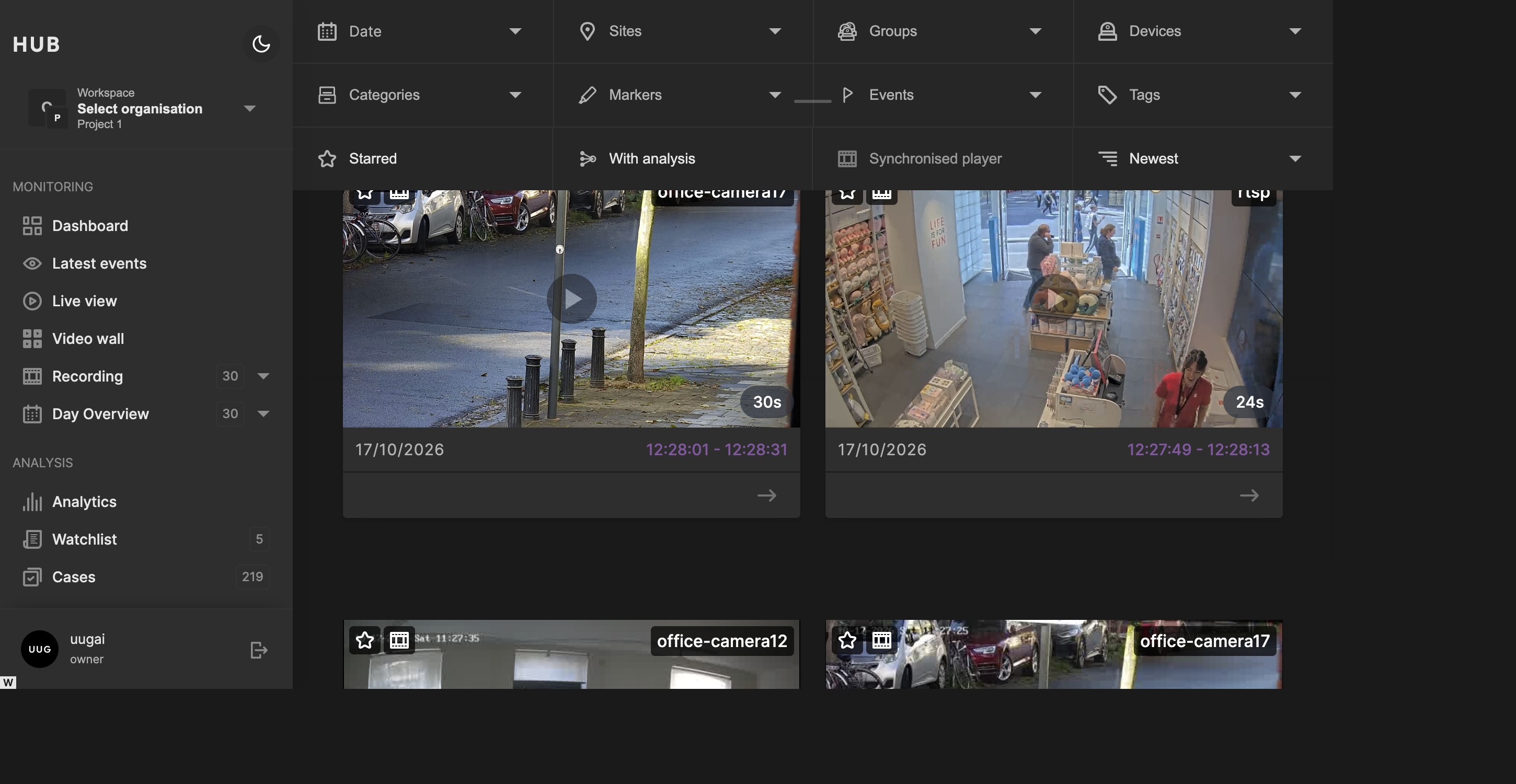Viewport: 1516px width, 784px height.
Task: Click the Events flag icon
Action: tap(847, 95)
